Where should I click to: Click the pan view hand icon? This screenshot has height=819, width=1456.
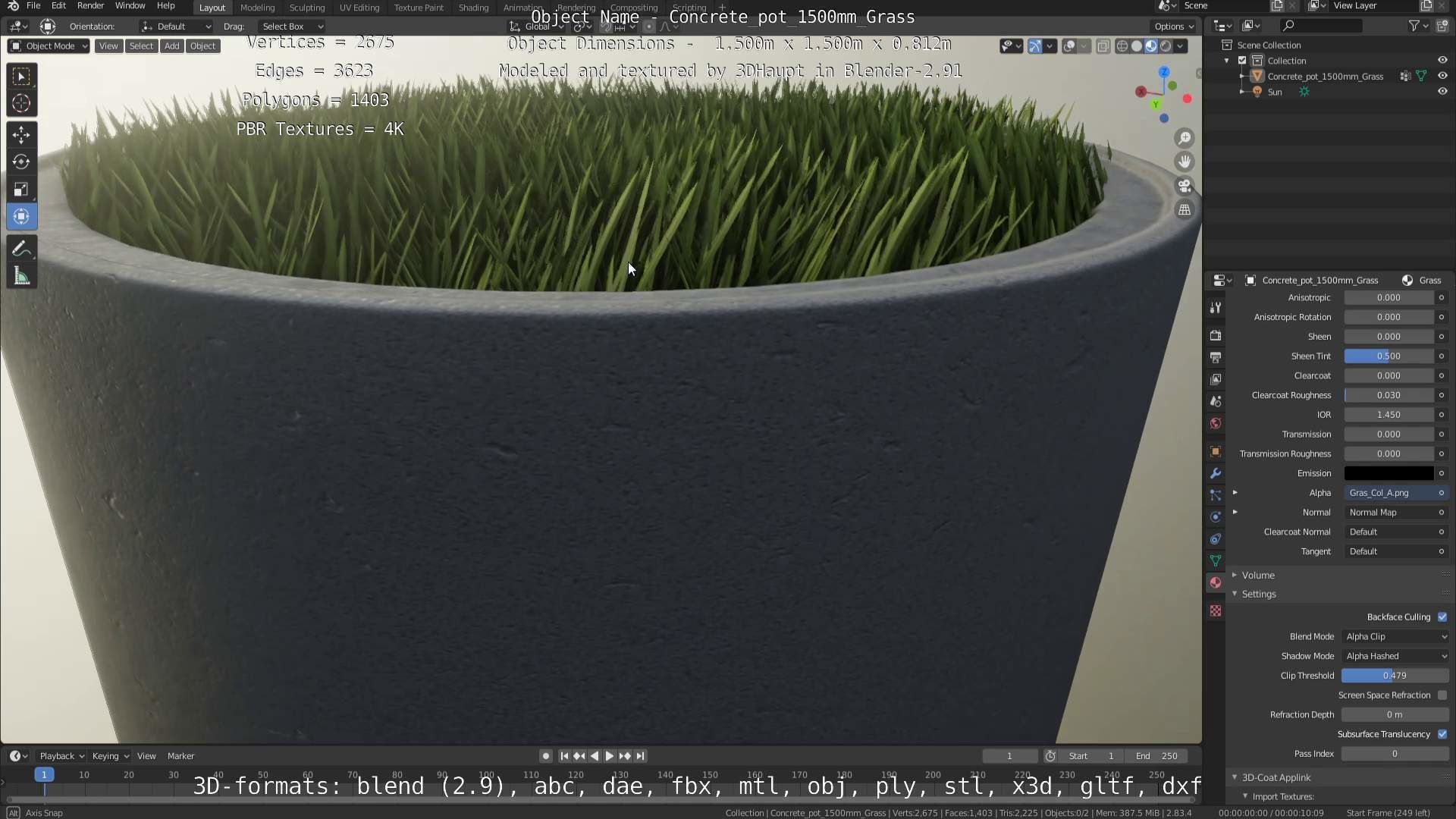pyautogui.click(x=1185, y=162)
